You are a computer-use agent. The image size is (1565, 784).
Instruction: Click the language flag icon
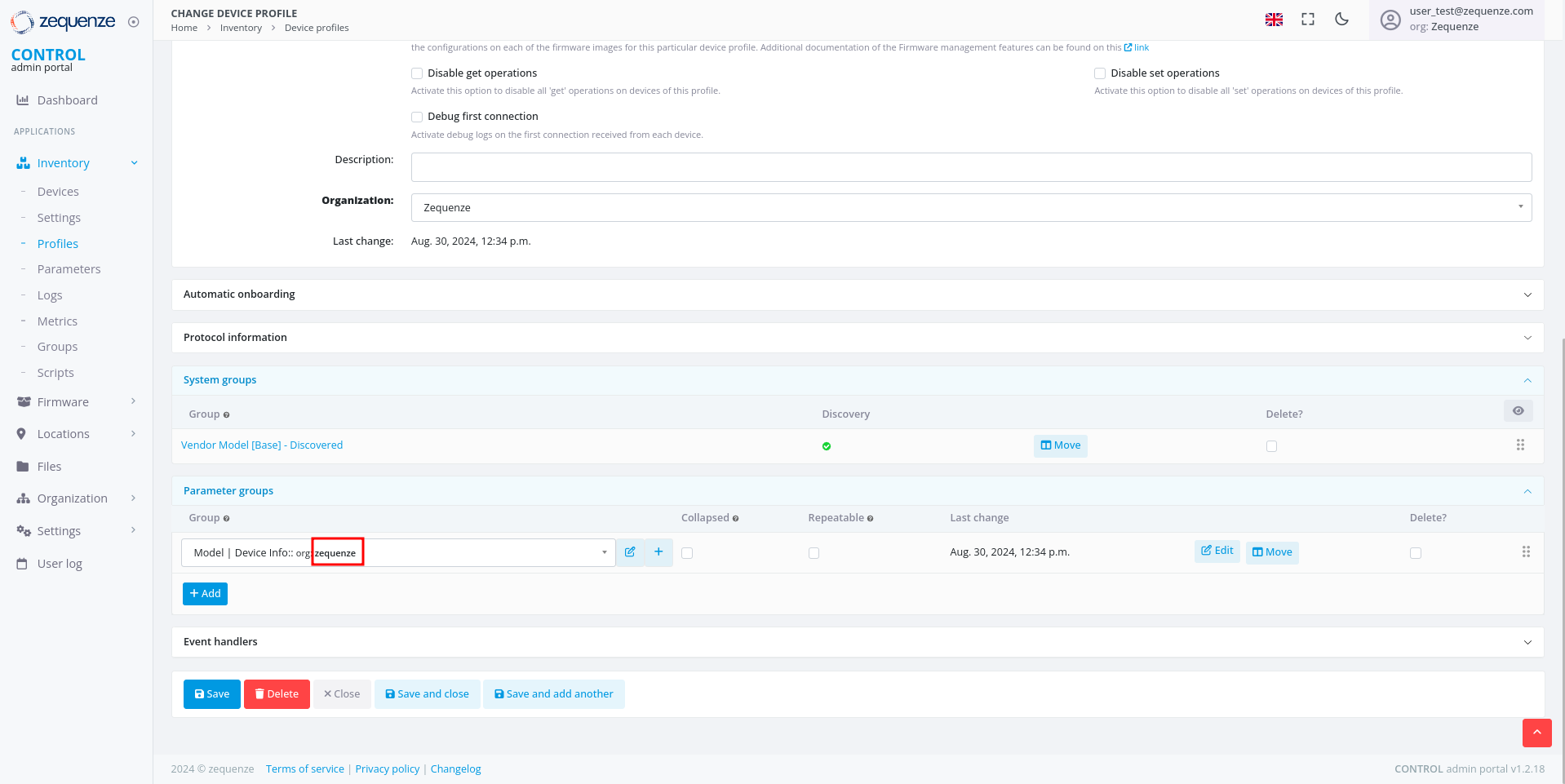(1274, 20)
